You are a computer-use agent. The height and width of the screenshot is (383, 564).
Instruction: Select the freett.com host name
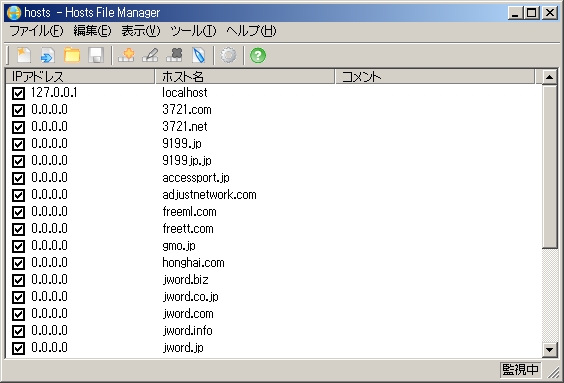point(188,229)
